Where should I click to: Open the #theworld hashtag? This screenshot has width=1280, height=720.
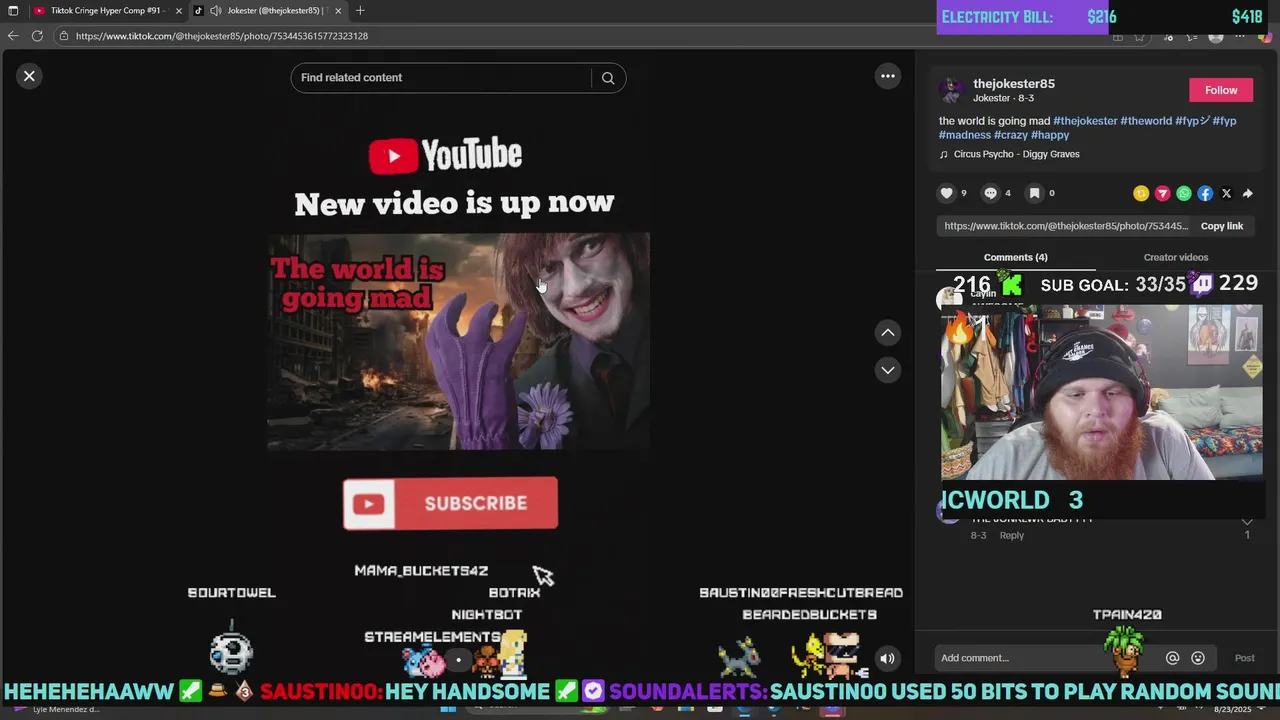[1146, 121]
